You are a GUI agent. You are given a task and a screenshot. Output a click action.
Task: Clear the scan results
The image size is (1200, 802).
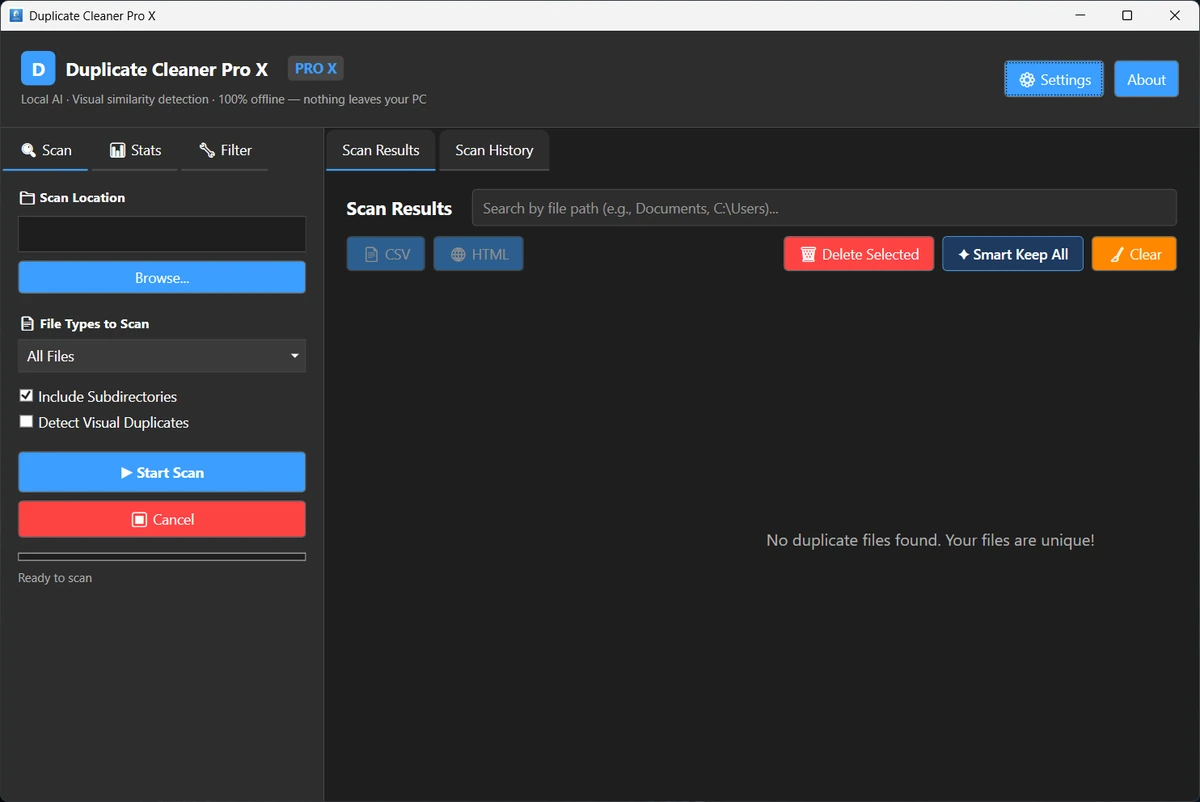click(1134, 254)
